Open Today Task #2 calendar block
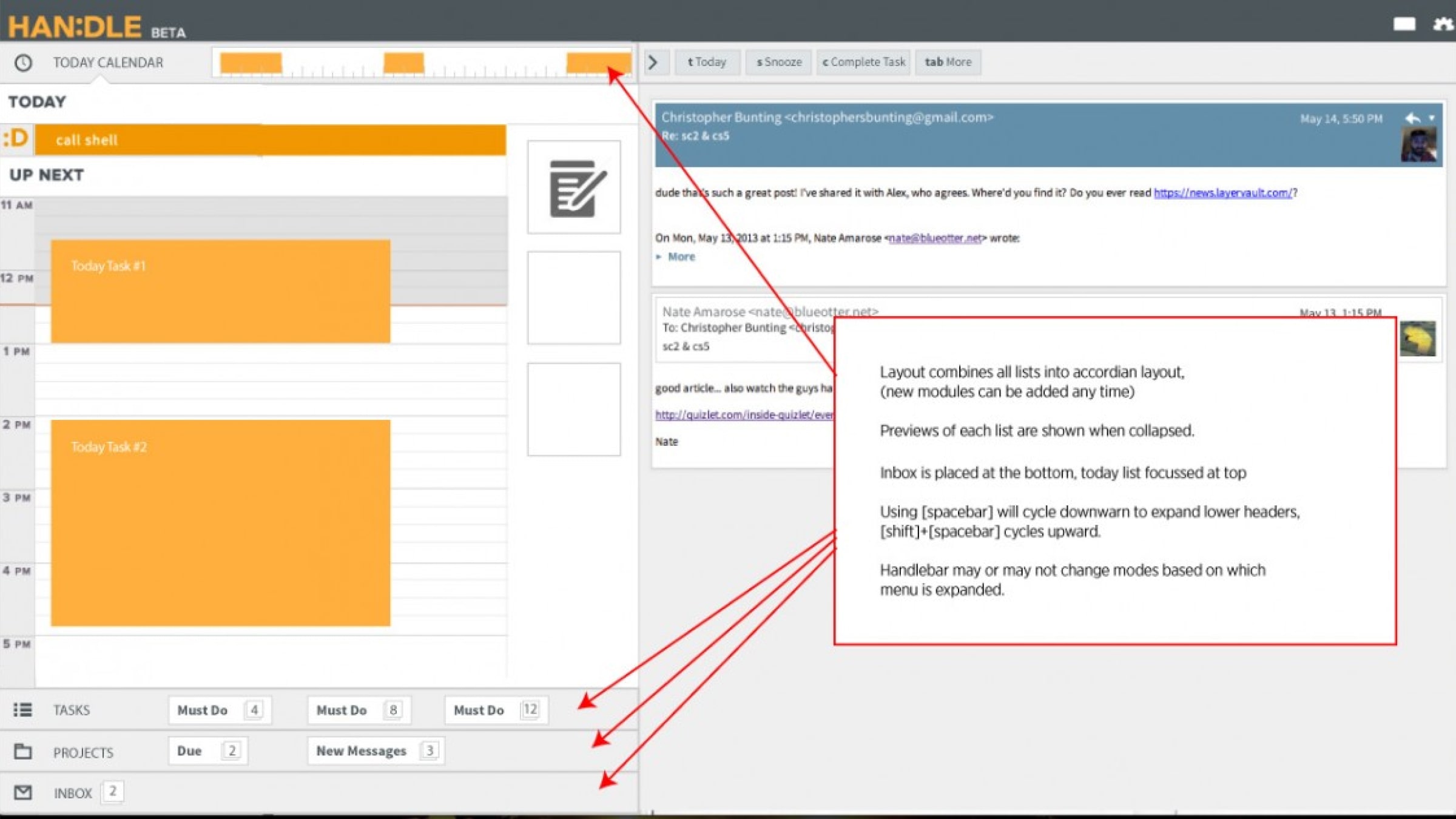Screen dimensions: 1456x819 221,523
